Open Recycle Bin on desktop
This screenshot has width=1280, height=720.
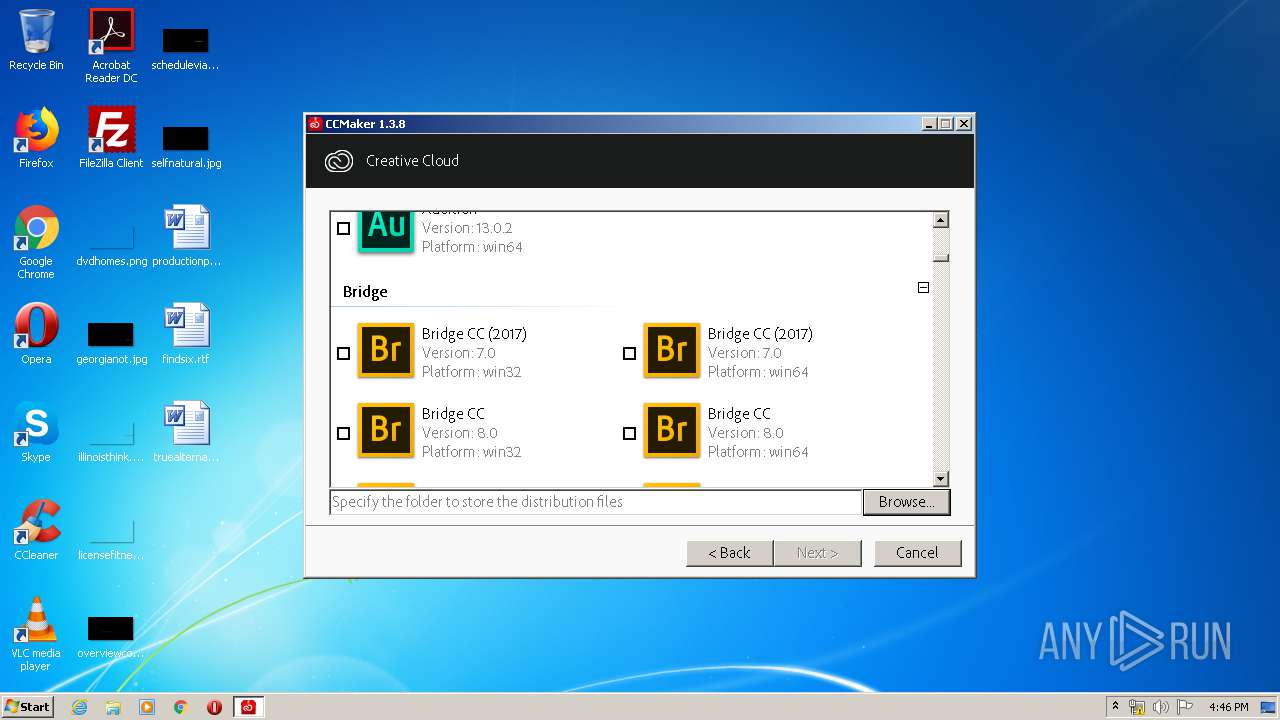coord(36,41)
